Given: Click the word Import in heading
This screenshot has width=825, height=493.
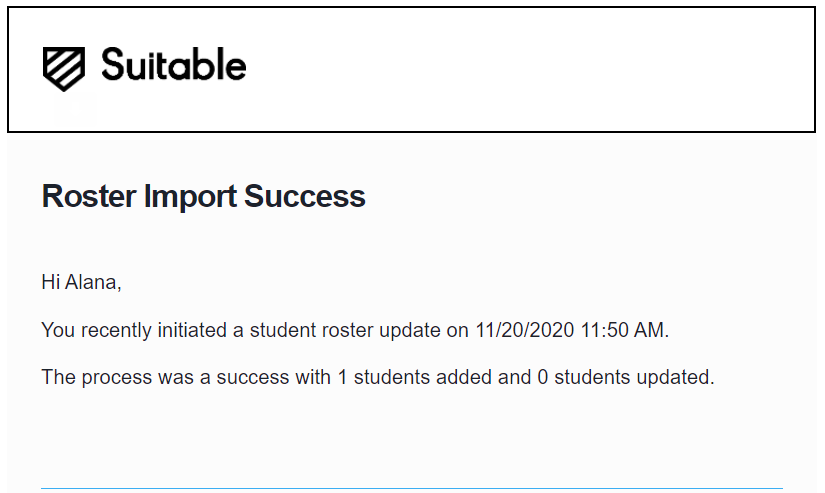Looking at the screenshot, I should (190, 197).
